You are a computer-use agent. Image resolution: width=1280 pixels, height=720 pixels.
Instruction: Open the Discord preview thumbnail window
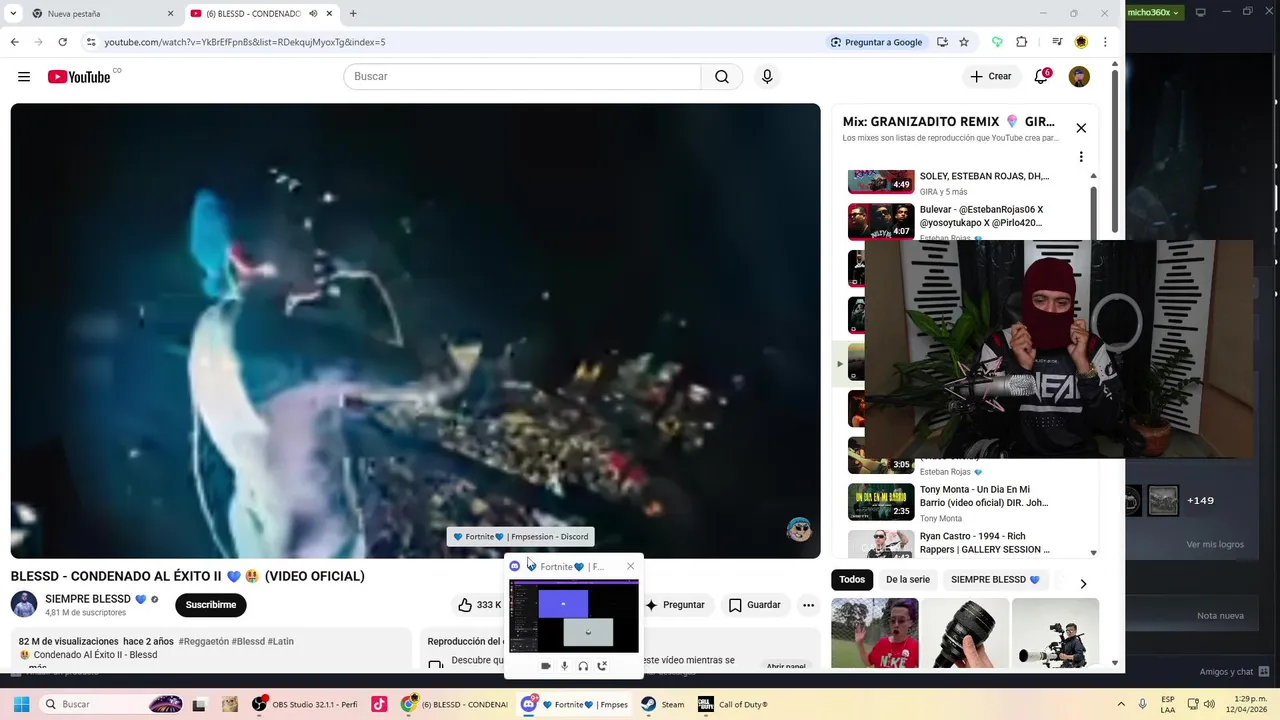[x=574, y=616]
